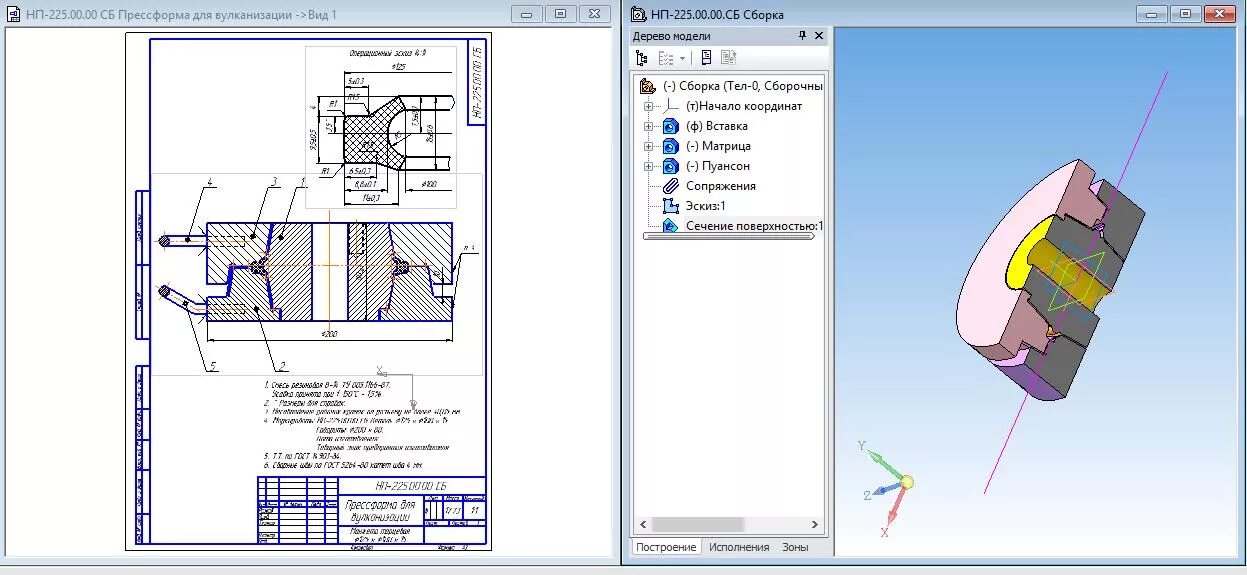
Task: Minimize the НП-225.00.00.СБ Сборка window
Action: pos(1152,14)
